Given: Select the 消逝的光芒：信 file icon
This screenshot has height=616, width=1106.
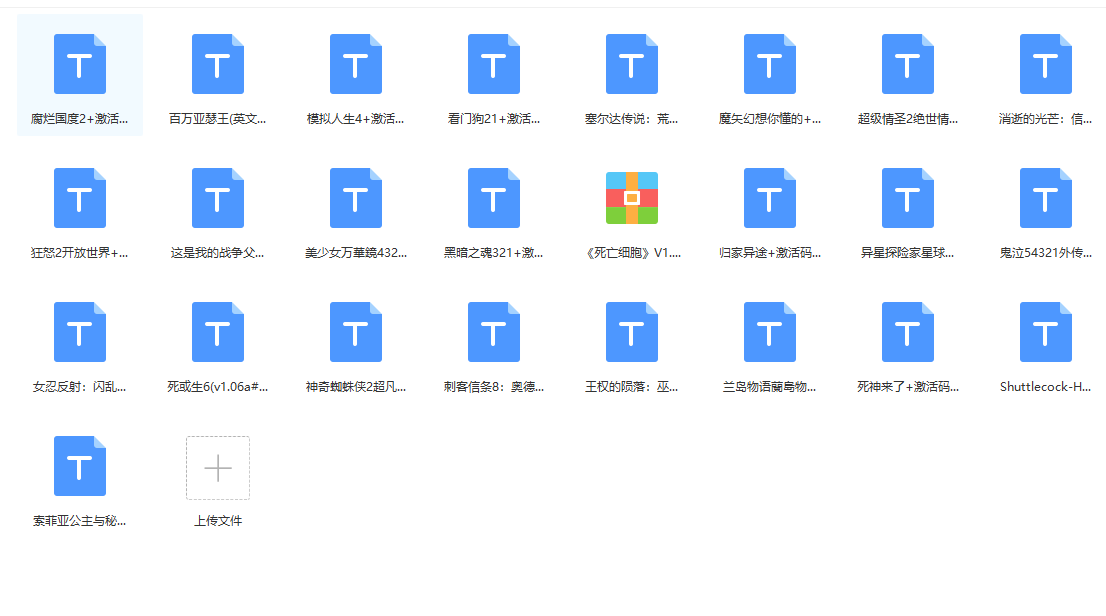Looking at the screenshot, I should click(1046, 64).
